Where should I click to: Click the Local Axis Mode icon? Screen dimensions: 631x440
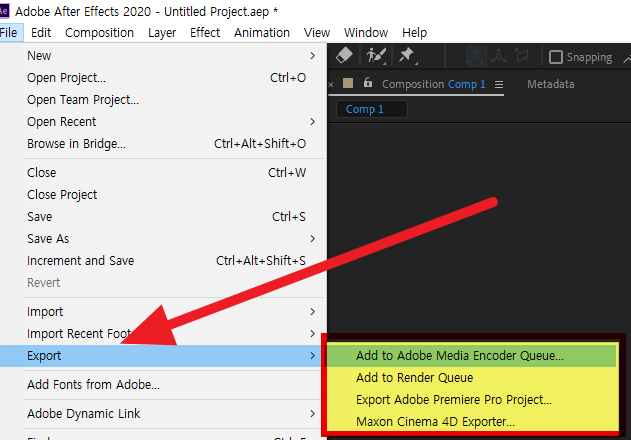tap(476, 56)
